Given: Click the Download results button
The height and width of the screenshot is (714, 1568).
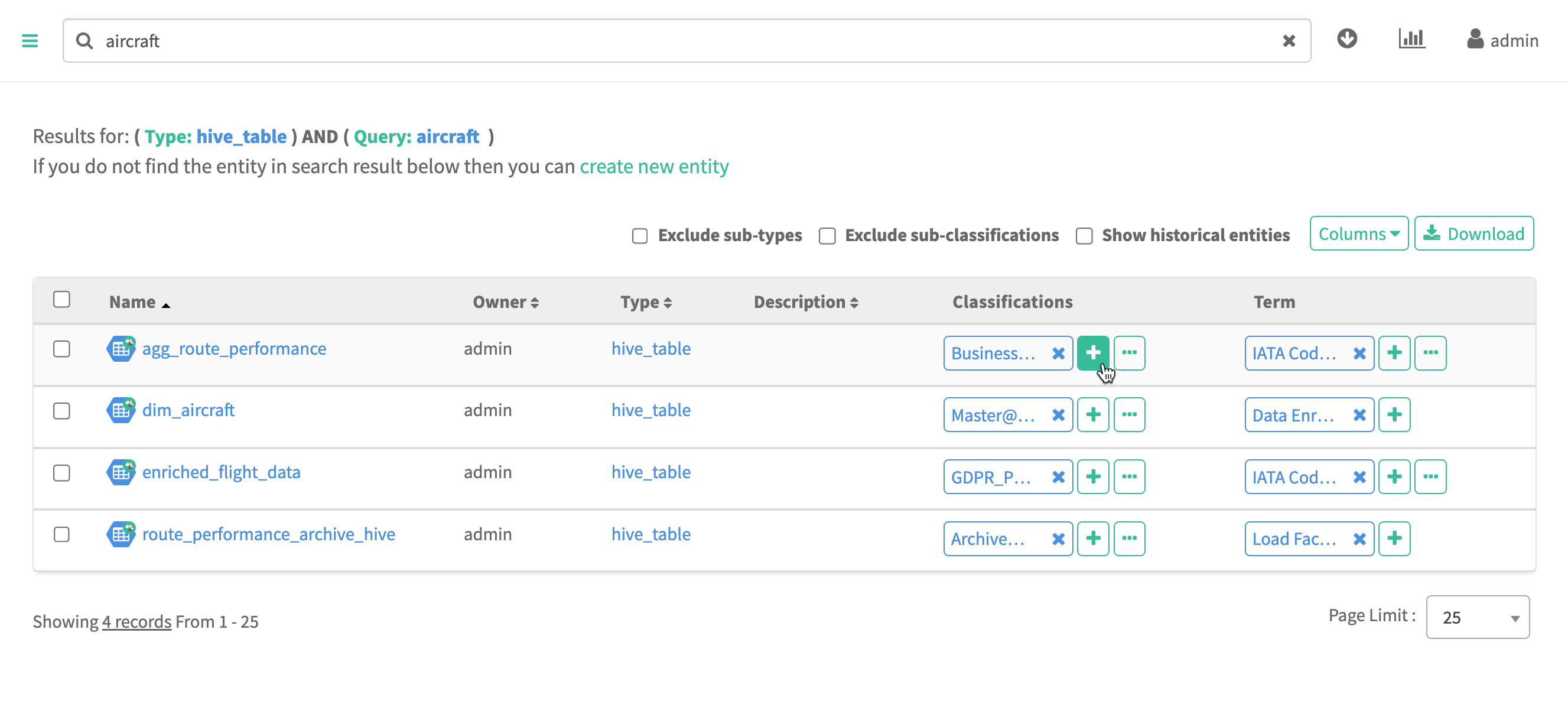Looking at the screenshot, I should (1473, 234).
